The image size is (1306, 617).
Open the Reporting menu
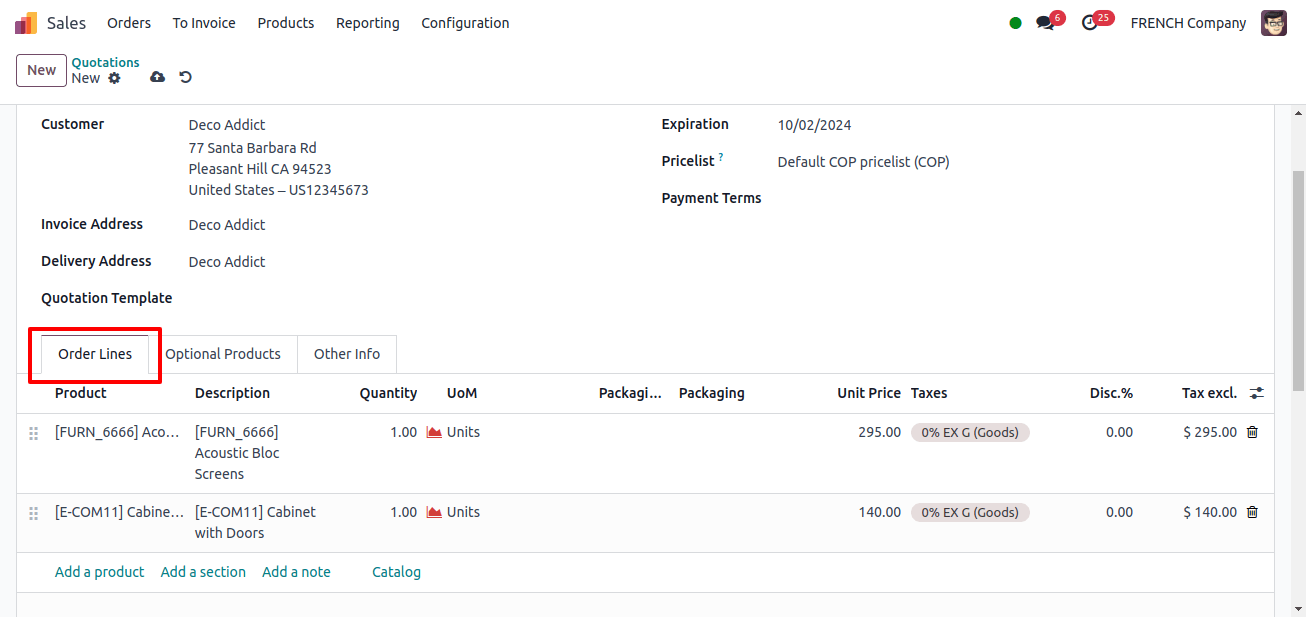368,23
